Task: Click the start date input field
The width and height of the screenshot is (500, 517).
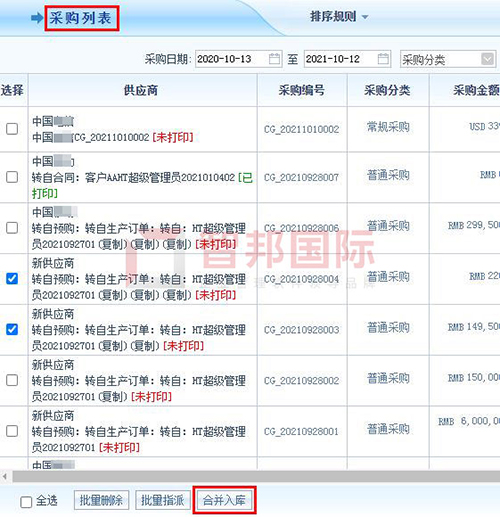Action: click(238, 59)
